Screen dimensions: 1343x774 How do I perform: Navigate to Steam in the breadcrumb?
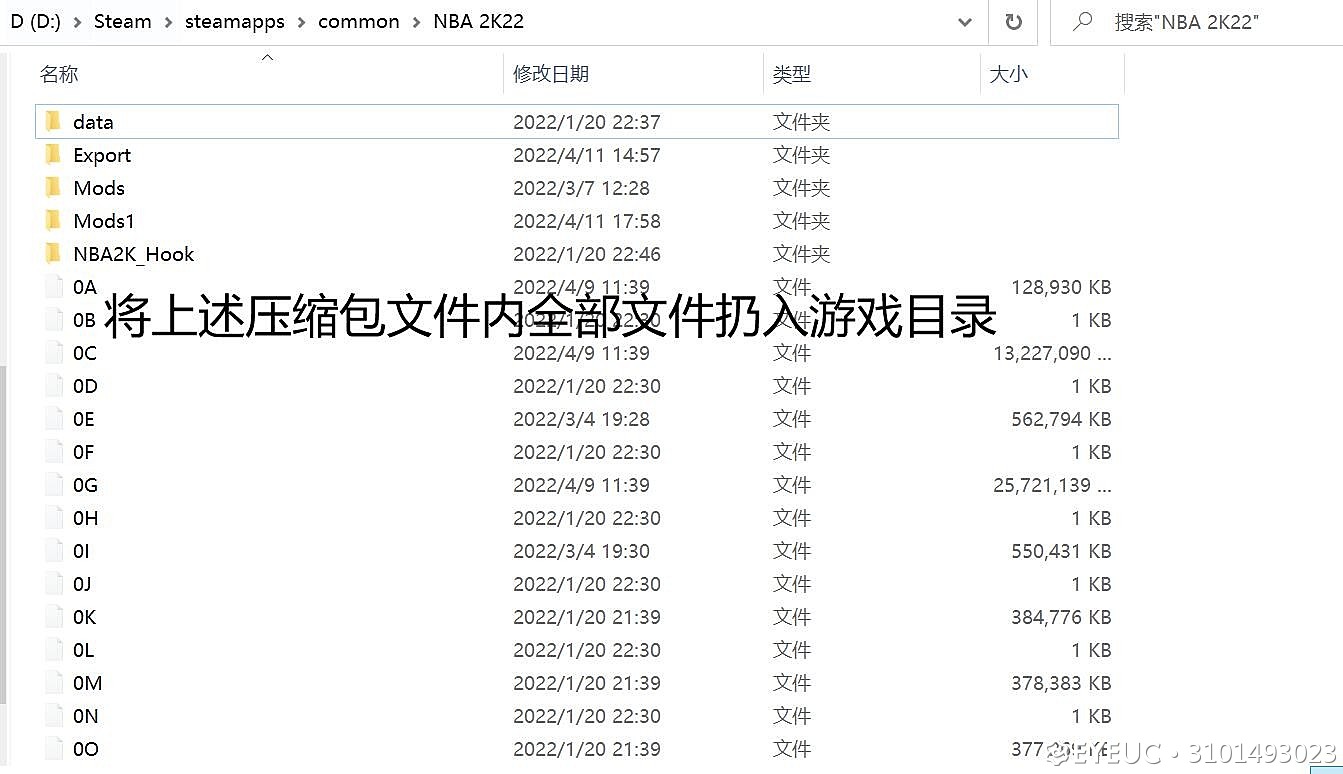pyautogui.click(x=122, y=22)
